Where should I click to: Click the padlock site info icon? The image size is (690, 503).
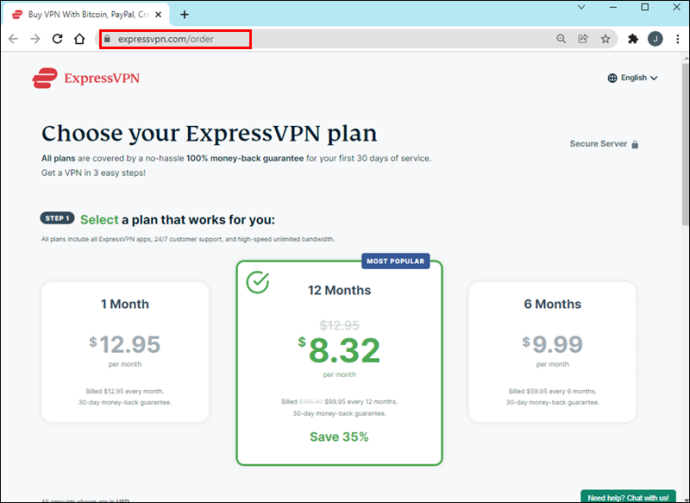click(107, 39)
